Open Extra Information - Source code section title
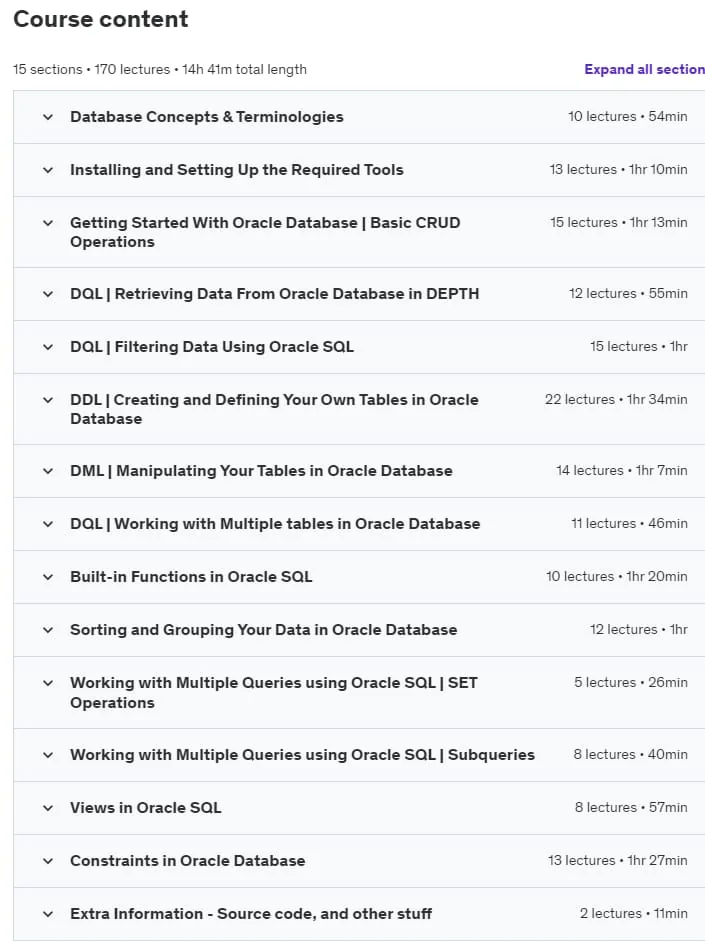 click(251, 913)
